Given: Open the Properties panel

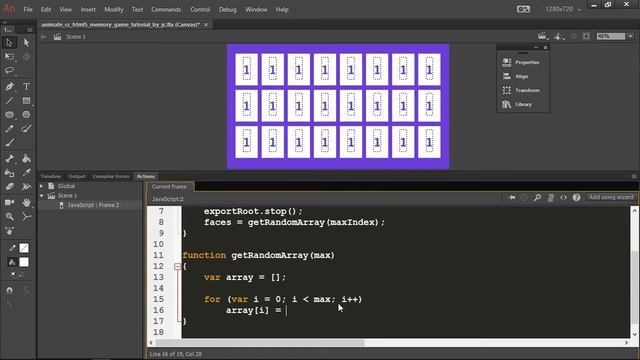Looking at the screenshot, I should [522, 62].
